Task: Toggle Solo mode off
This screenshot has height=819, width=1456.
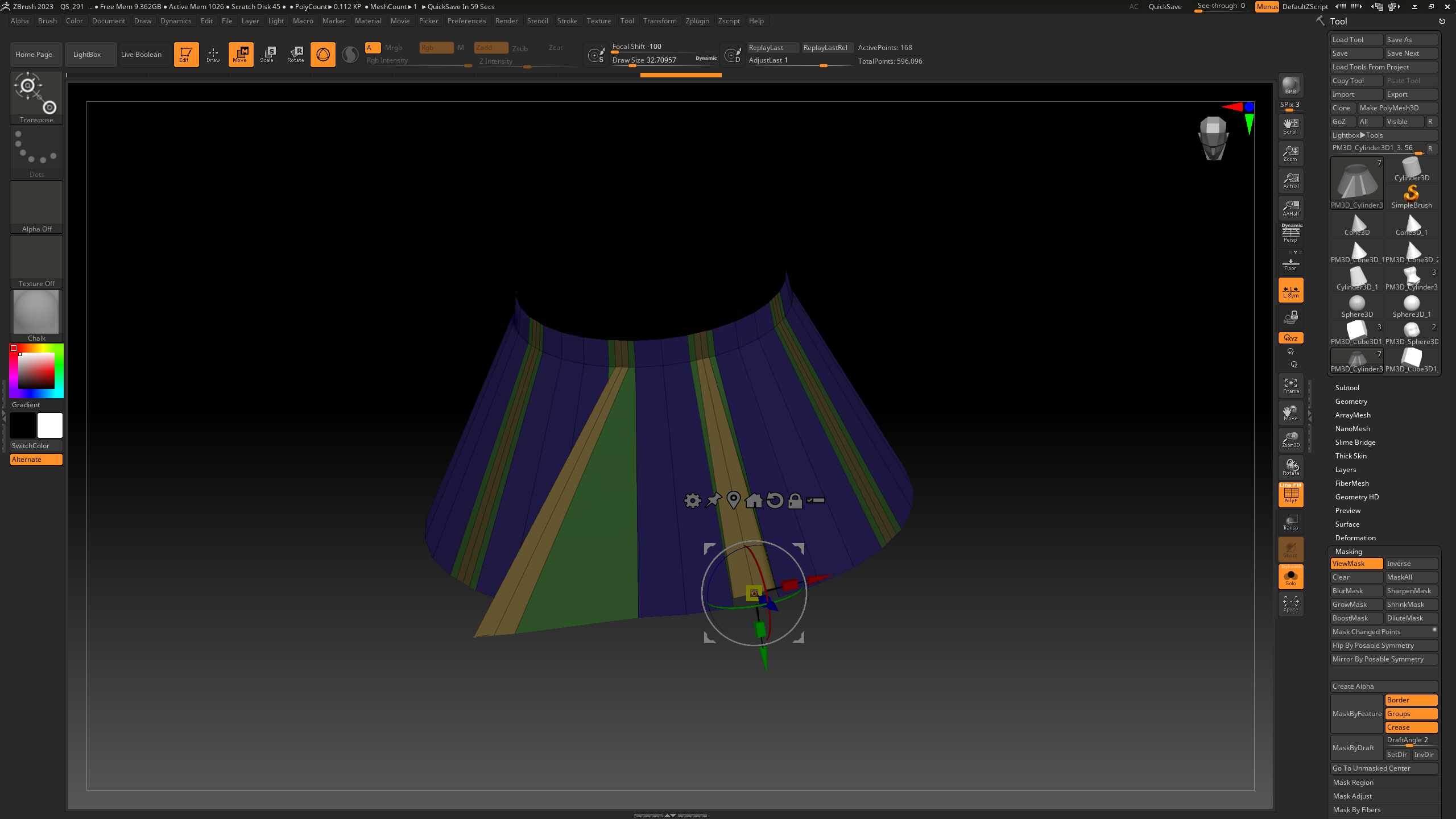Action: point(1290,577)
